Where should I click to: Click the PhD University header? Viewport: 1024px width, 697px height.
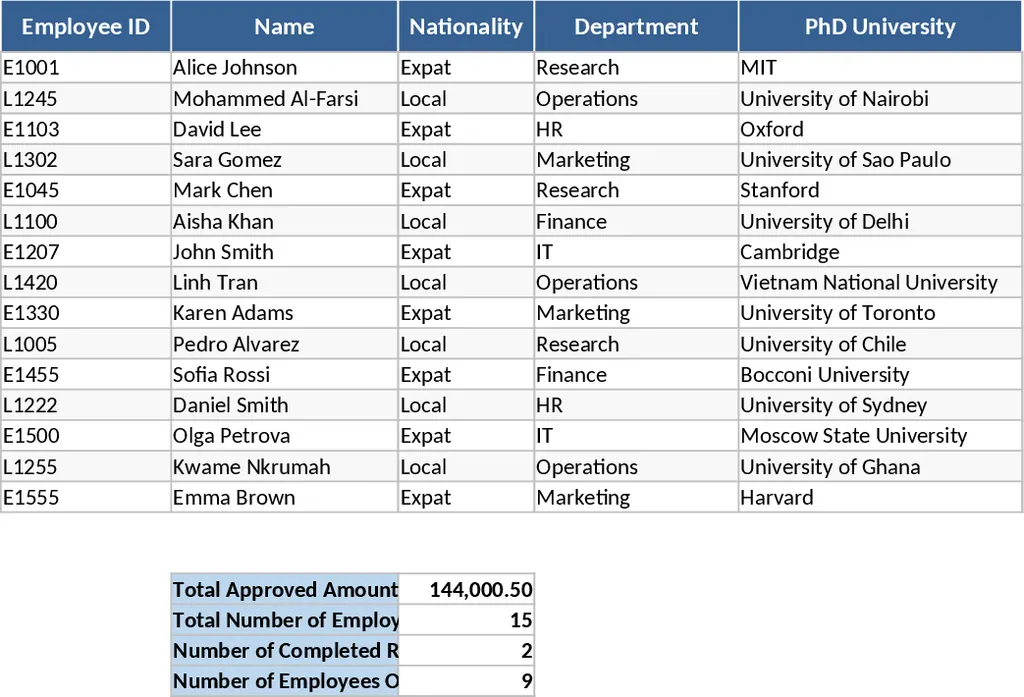[x=880, y=27]
